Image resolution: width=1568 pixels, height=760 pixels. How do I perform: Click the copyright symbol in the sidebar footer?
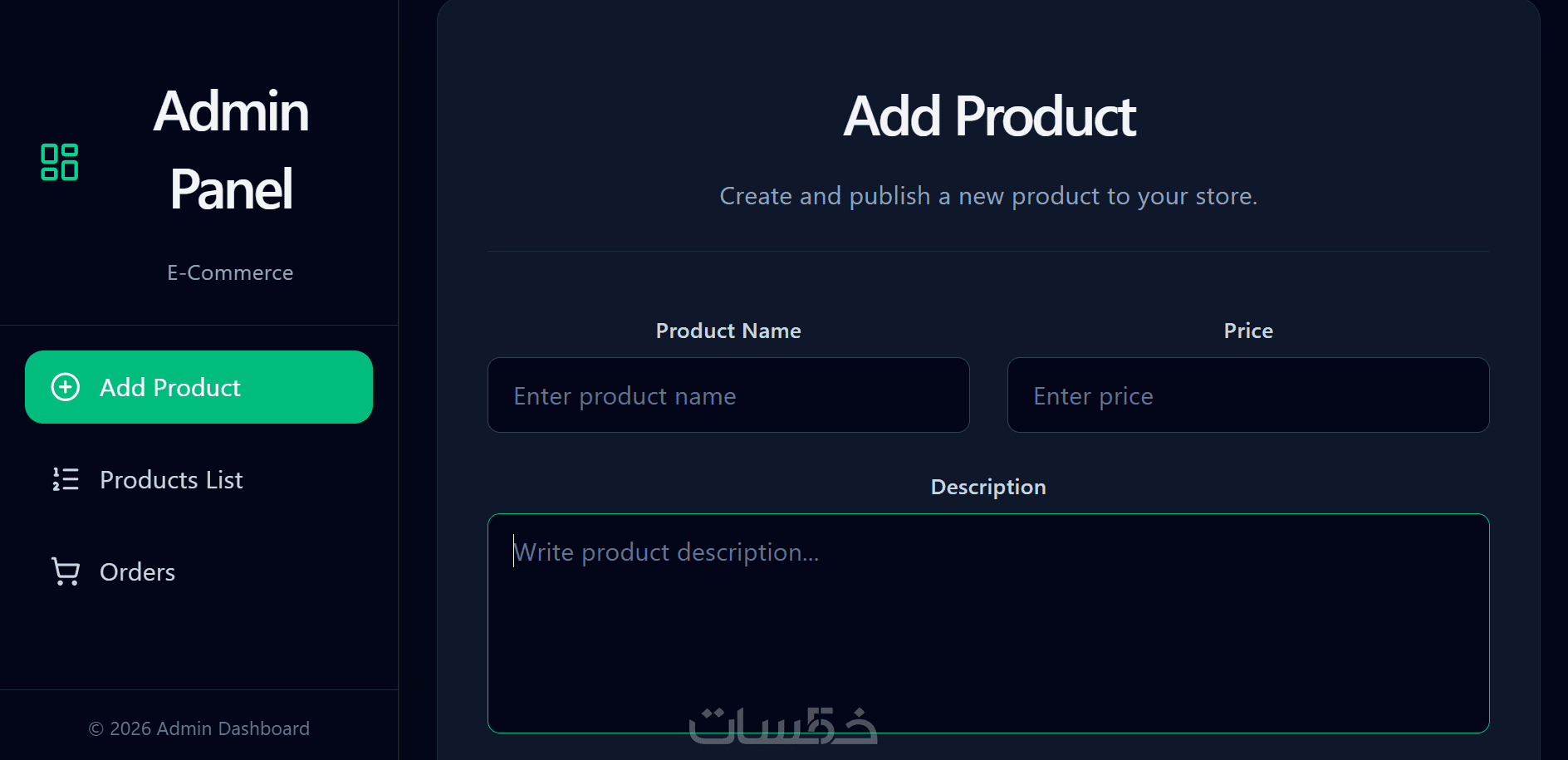pyautogui.click(x=96, y=729)
